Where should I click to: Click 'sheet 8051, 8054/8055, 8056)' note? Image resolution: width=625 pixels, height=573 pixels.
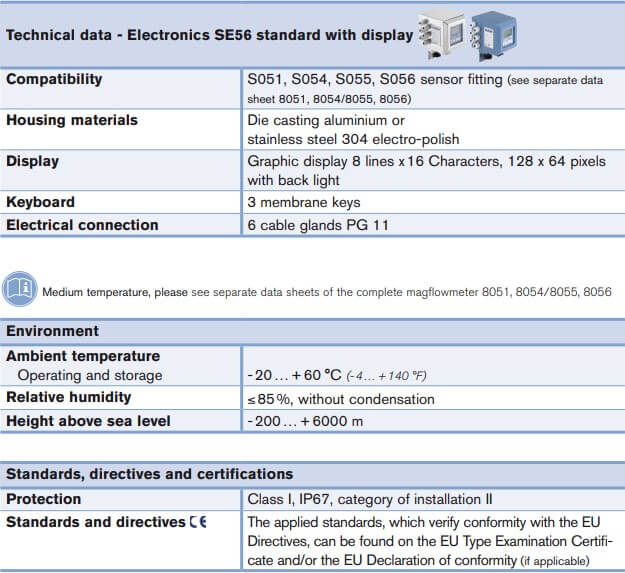click(329, 99)
